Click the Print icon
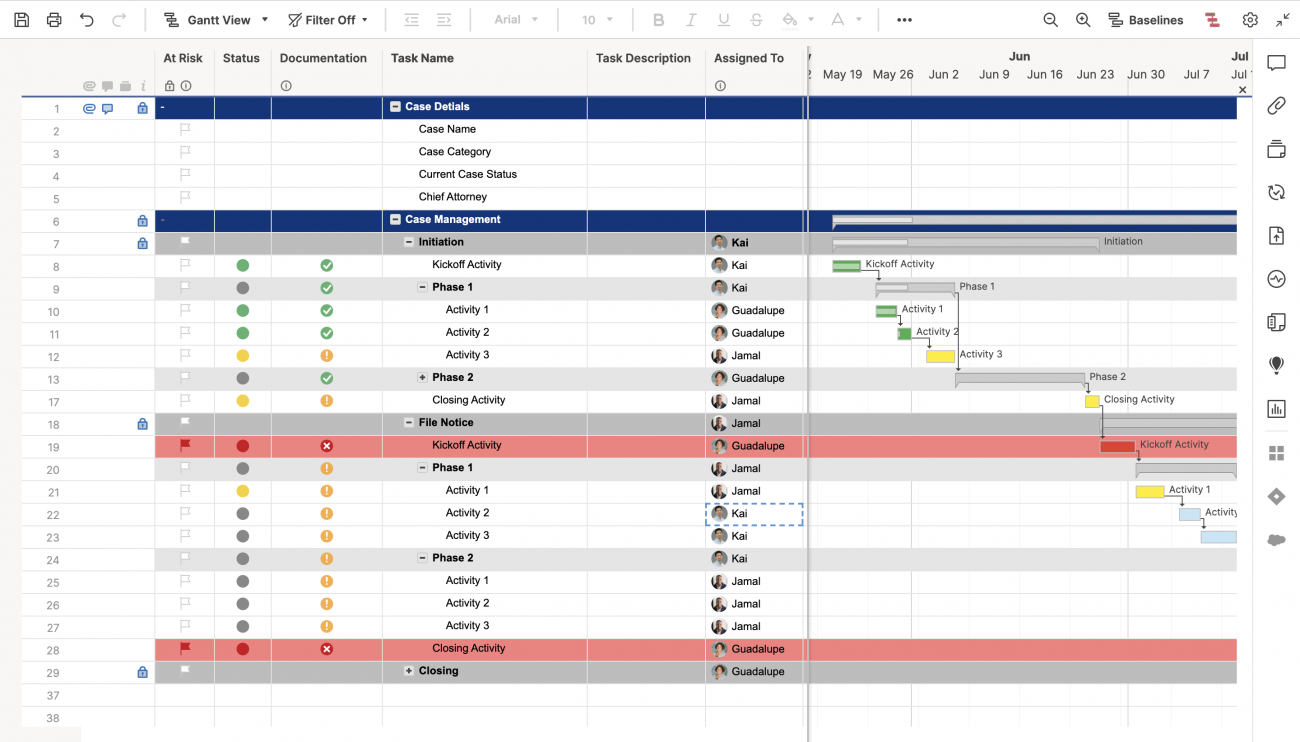1300x742 pixels. [54, 20]
